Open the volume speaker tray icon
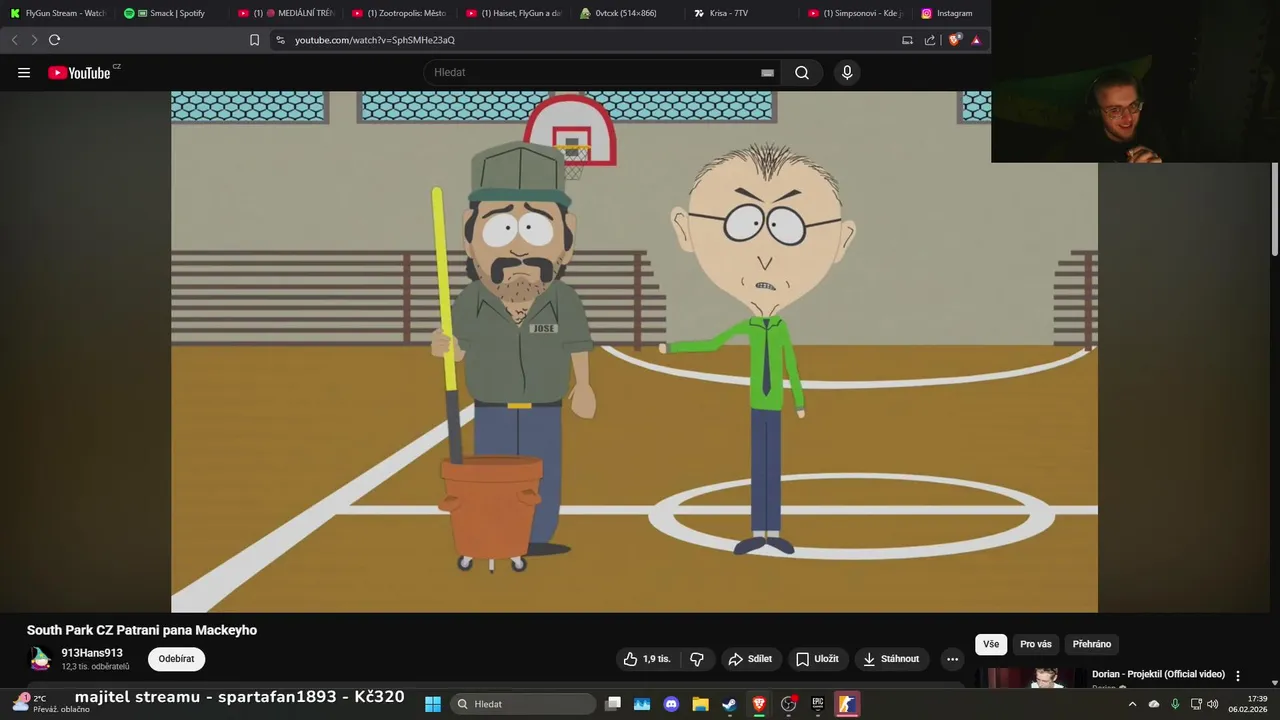Viewport: 1280px width, 720px height. coord(1213,704)
